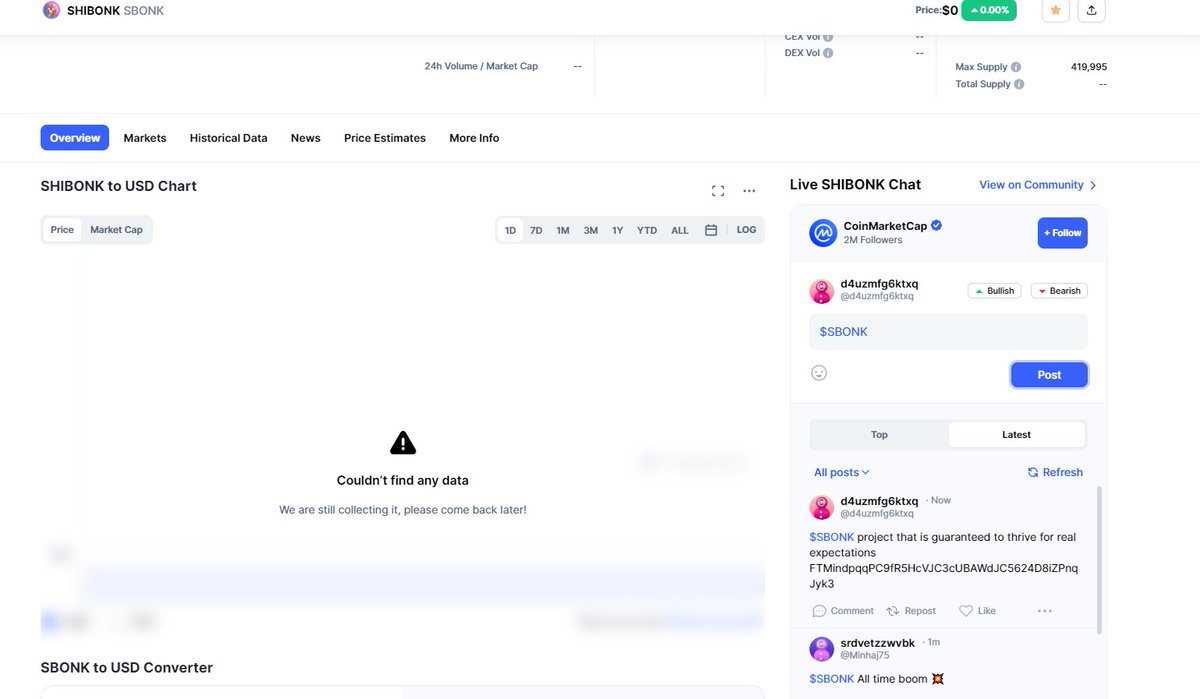
Task: Click the Max Supply info icon
Action: 1016,67
